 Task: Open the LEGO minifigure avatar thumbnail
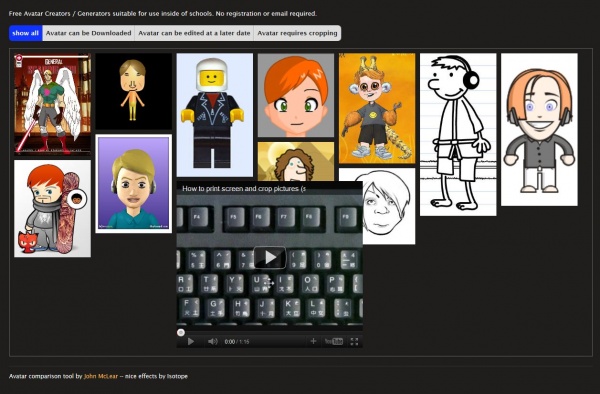point(215,115)
